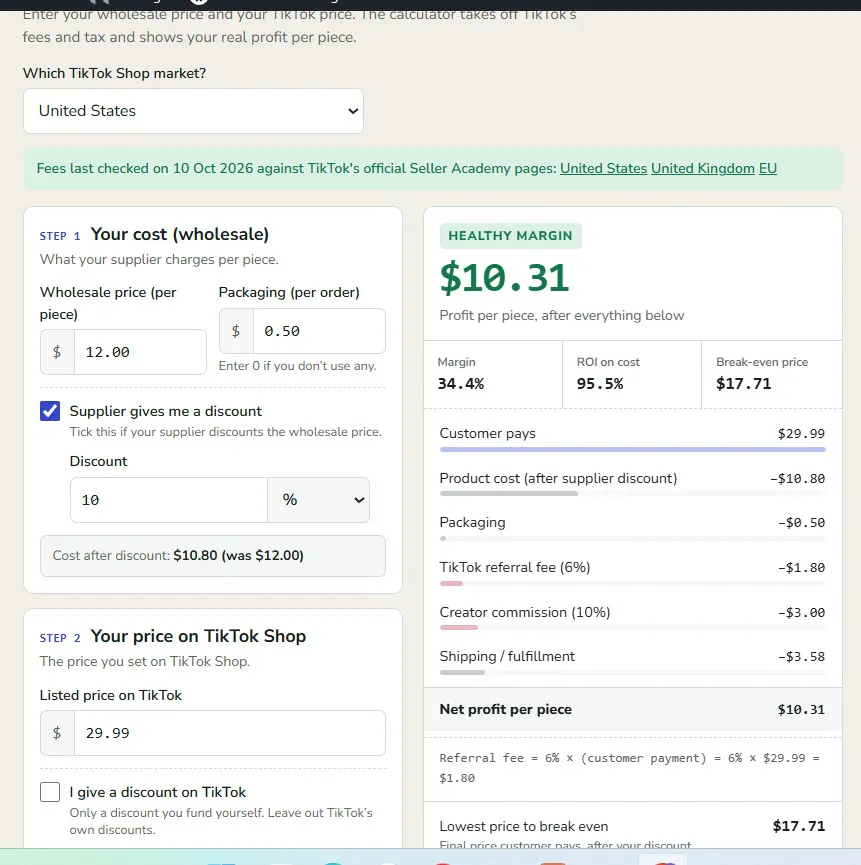This screenshot has width=861, height=865.
Task: Open the United States Seller Academy link
Action: (603, 168)
